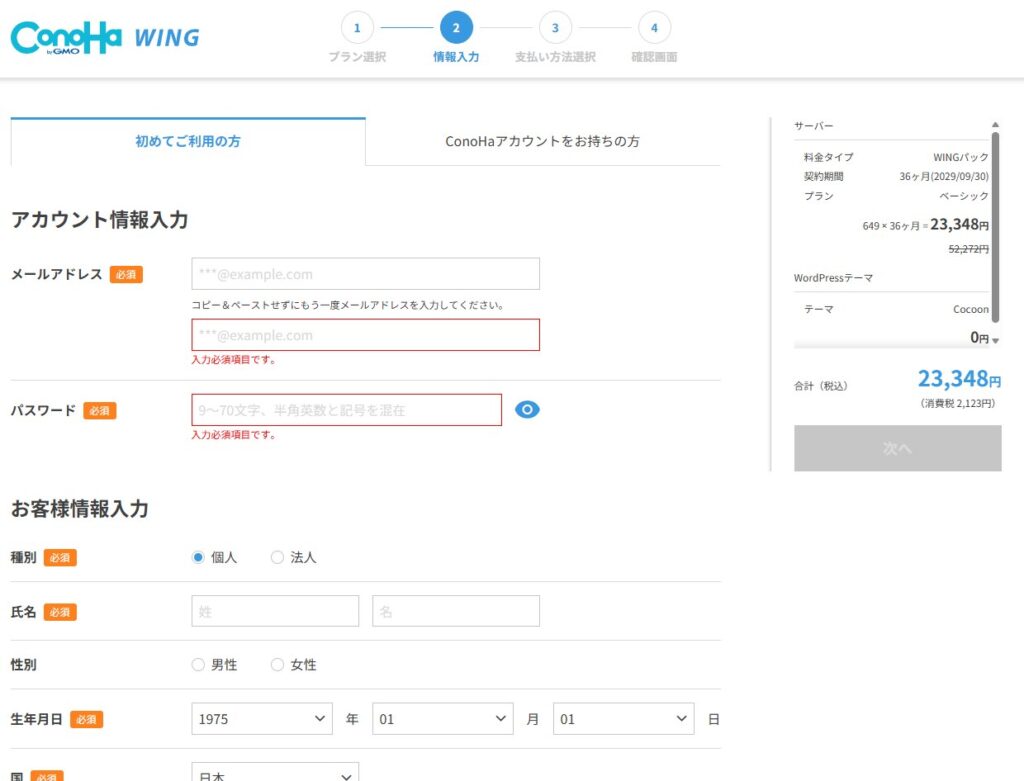Select the 法人 radio button
The width and height of the screenshot is (1024, 781).
(x=277, y=557)
